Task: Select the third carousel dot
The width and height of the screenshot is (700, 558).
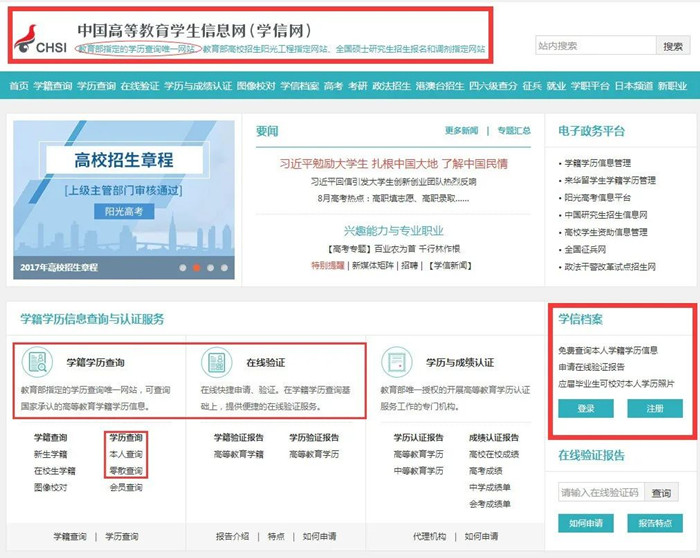Action: click(x=210, y=267)
